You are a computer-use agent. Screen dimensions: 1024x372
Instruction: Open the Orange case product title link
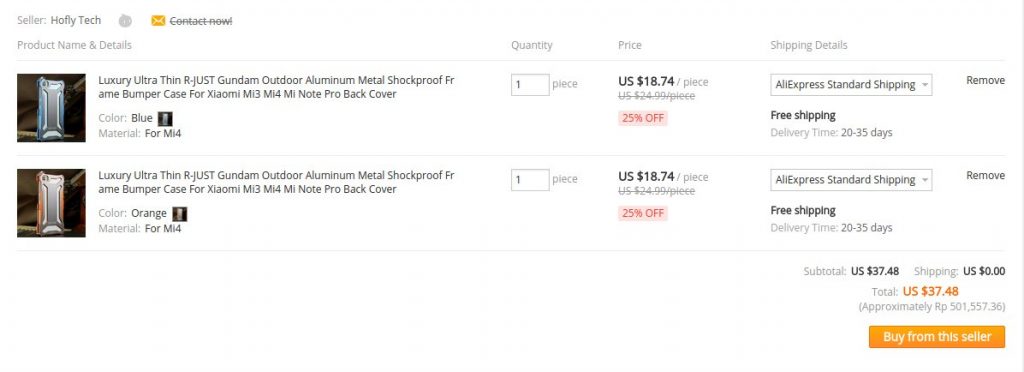[276, 183]
